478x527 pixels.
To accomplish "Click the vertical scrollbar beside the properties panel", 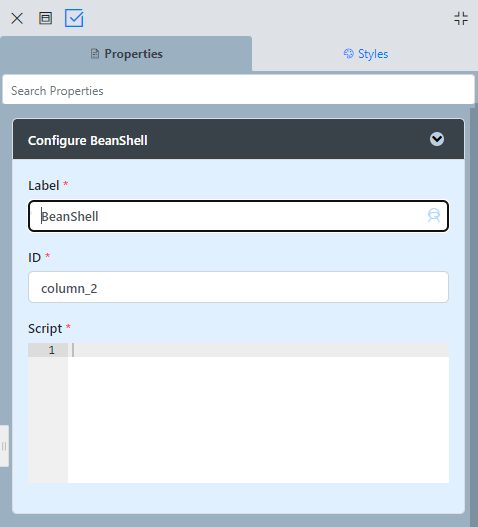I will pos(474,313).
